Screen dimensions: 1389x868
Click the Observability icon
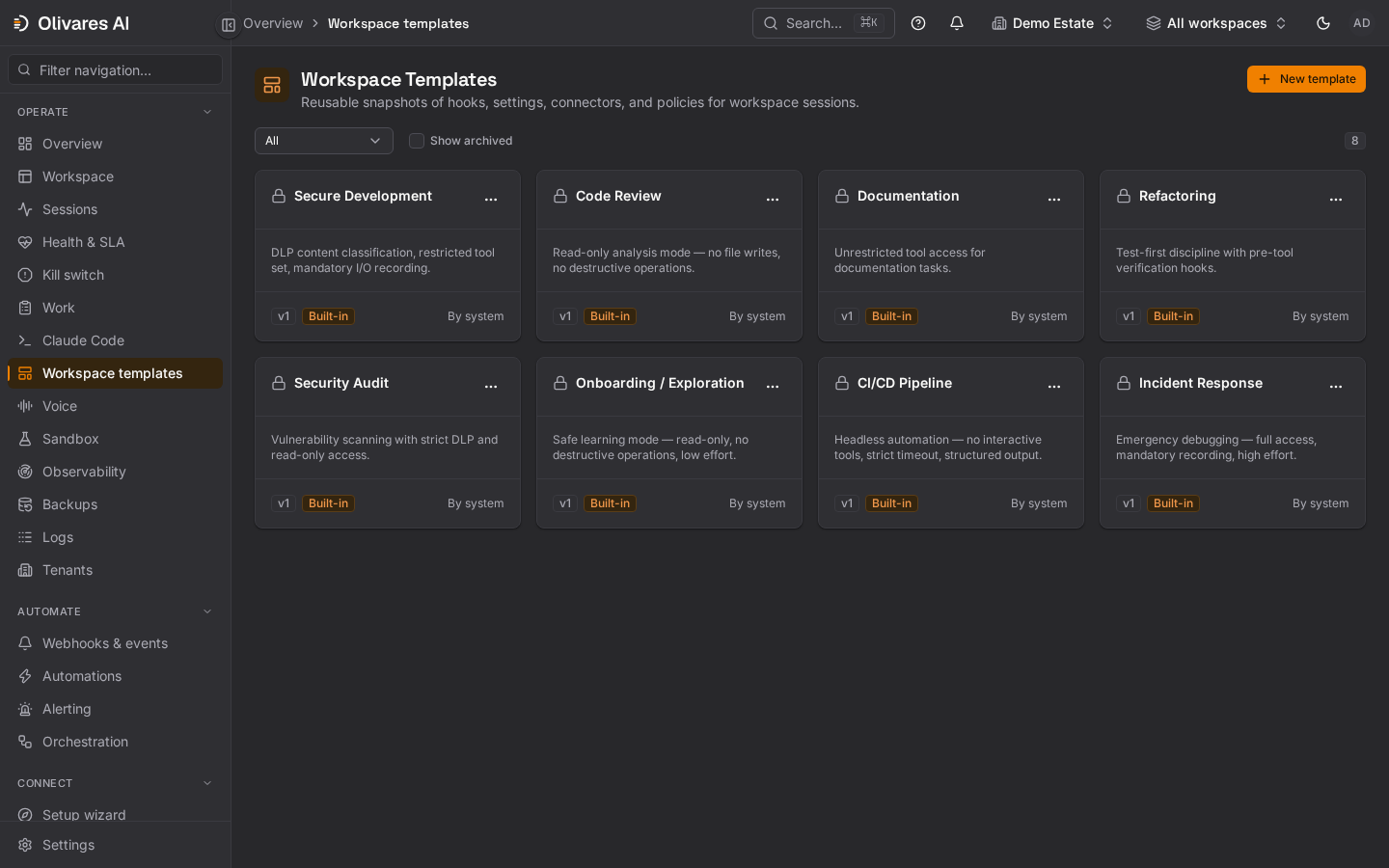[x=25, y=472]
